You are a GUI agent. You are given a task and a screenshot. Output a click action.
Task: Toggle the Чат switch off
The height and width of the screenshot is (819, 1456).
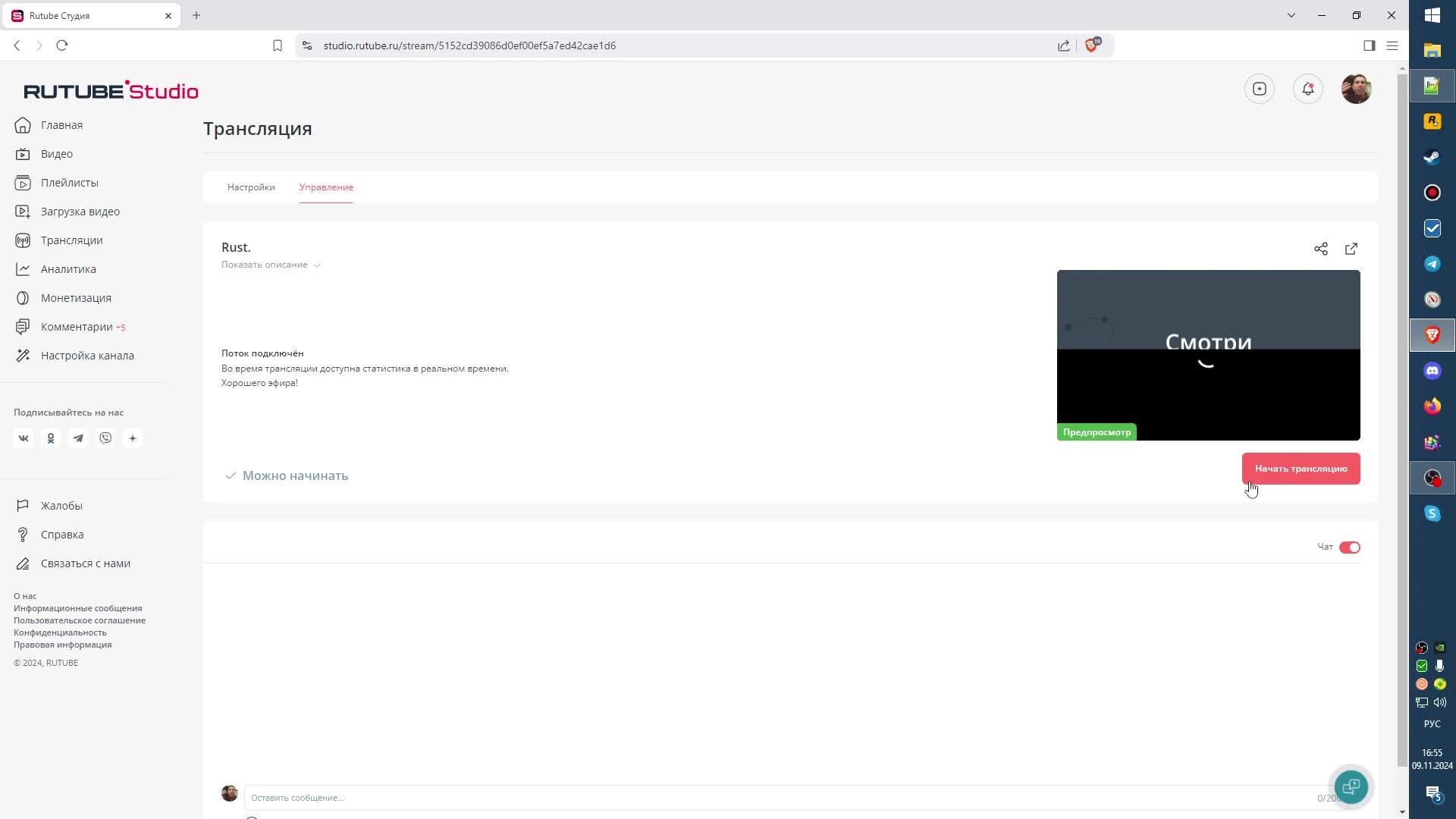1349,548
